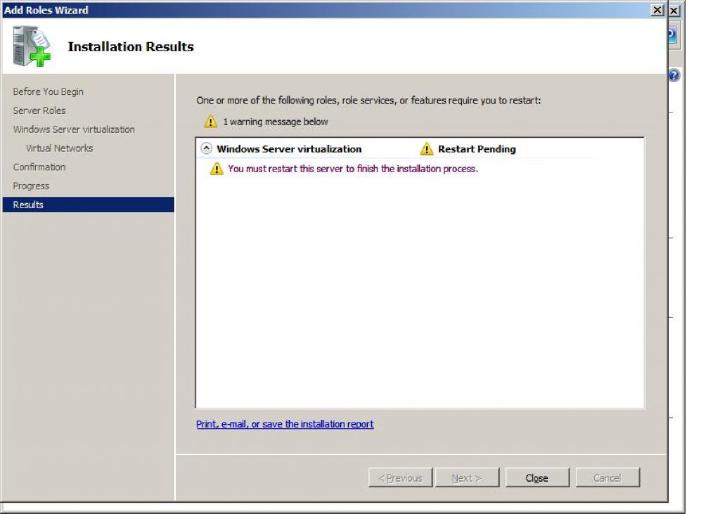The height and width of the screenshot is (514, 720).
Task: Select the Progress step in the sidebar
Action: pyautogui.click(x=31, y=186)
